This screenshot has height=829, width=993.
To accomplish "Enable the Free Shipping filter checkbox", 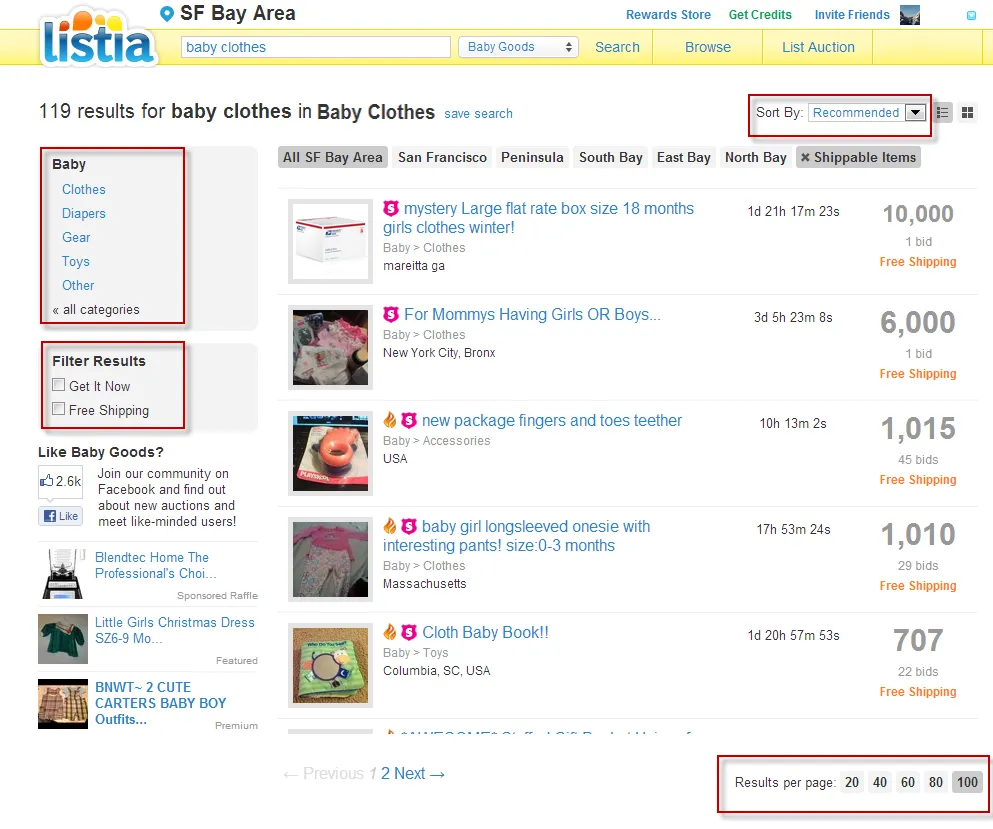I will (58, 409).
